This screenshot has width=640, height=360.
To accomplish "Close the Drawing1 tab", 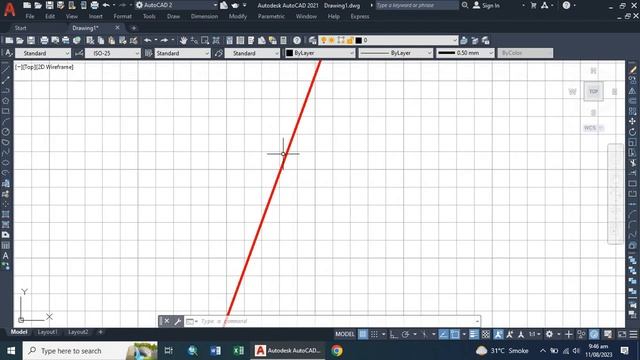I will (x=118, y=28).
